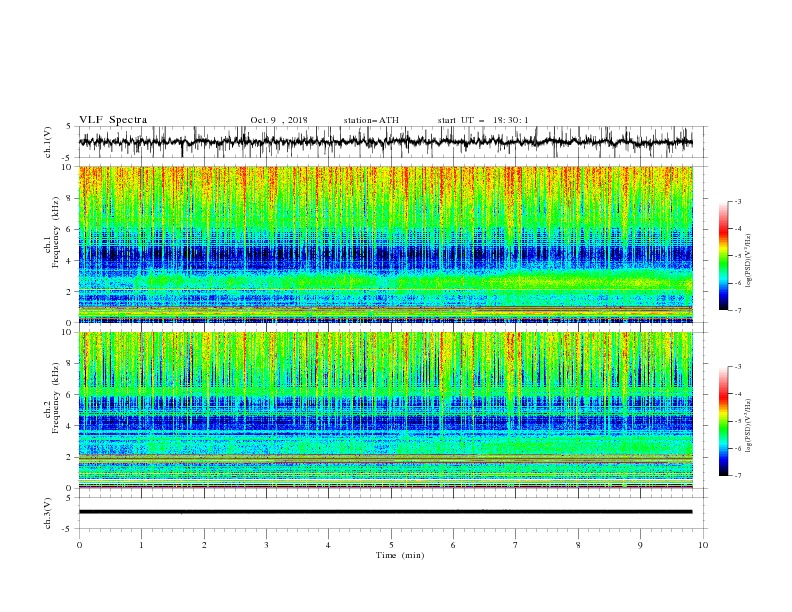Click the time axis tick label '7'
Viewport: 792px width, 612px height.
click(x=516, y=545)
